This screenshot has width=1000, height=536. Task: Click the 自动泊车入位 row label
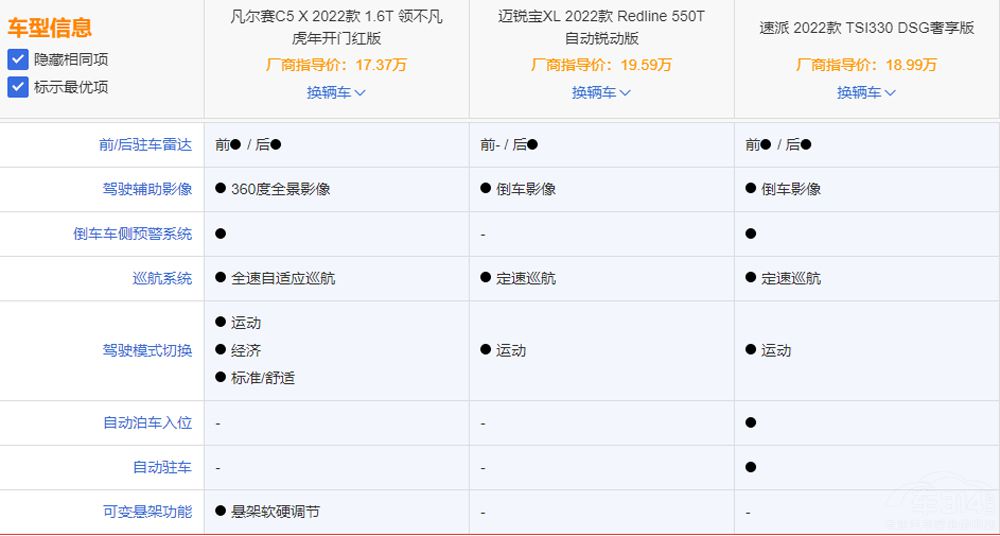(147, 423)
